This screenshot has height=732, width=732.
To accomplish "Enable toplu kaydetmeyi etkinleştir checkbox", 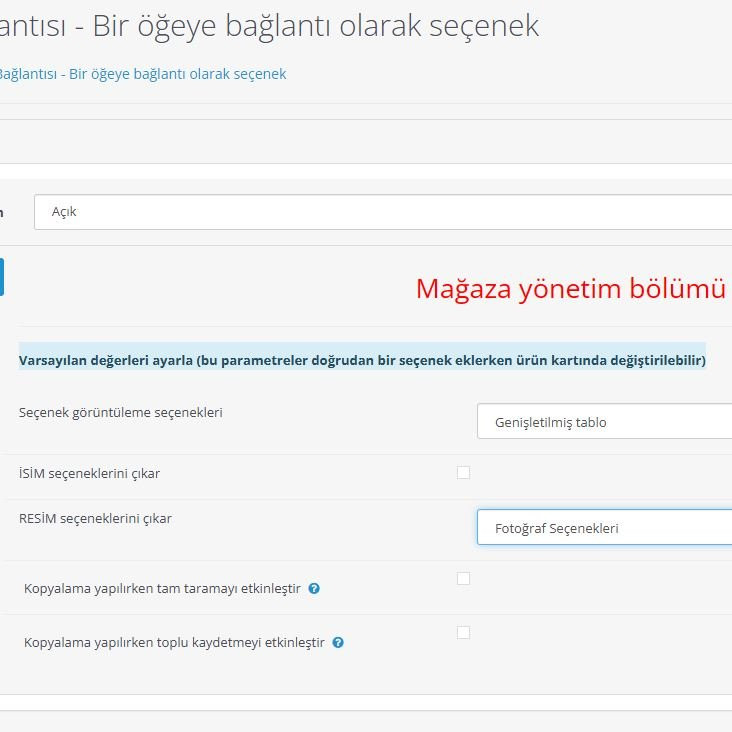I will pos(464,633).
